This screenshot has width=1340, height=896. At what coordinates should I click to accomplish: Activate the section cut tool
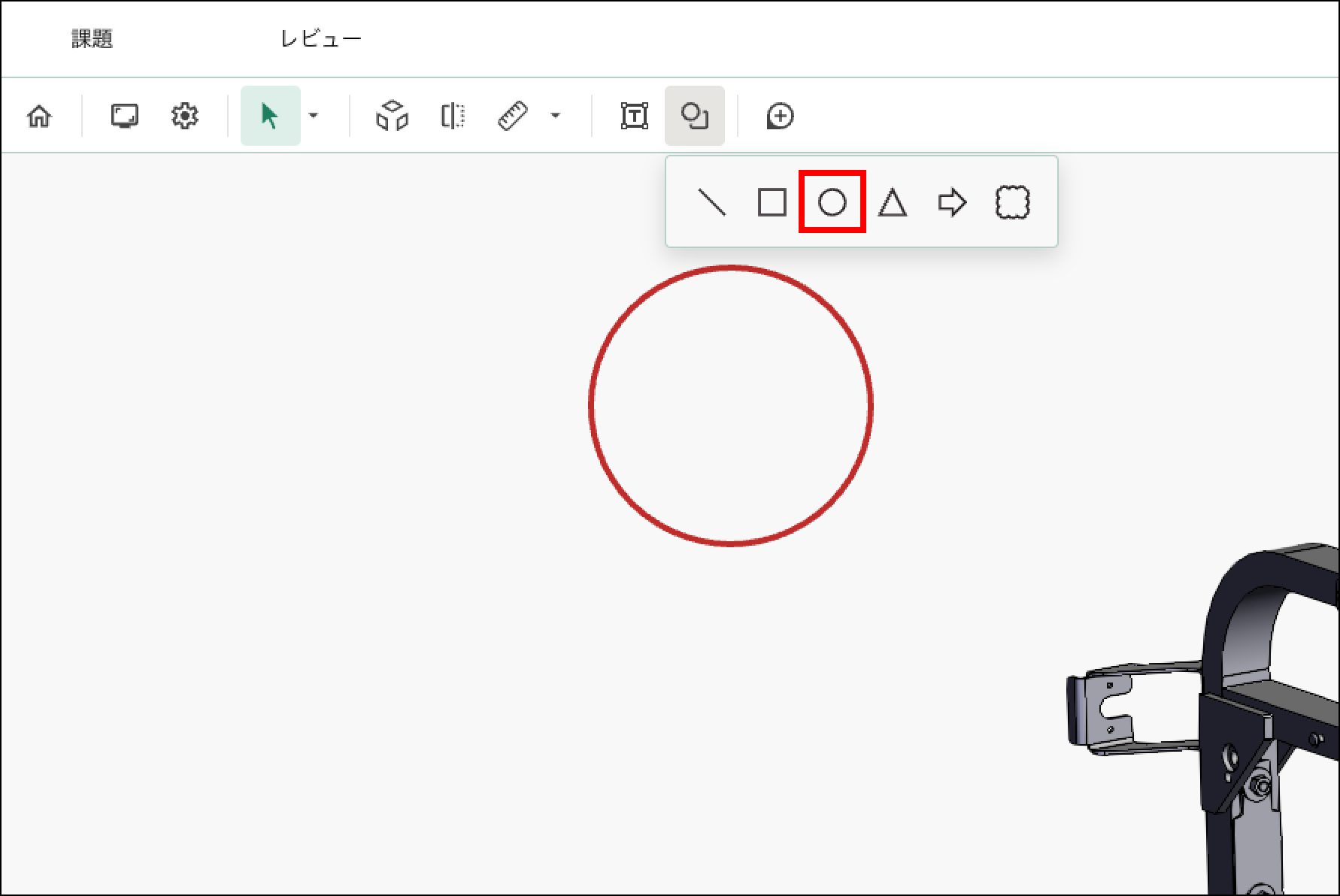[452, 116]
